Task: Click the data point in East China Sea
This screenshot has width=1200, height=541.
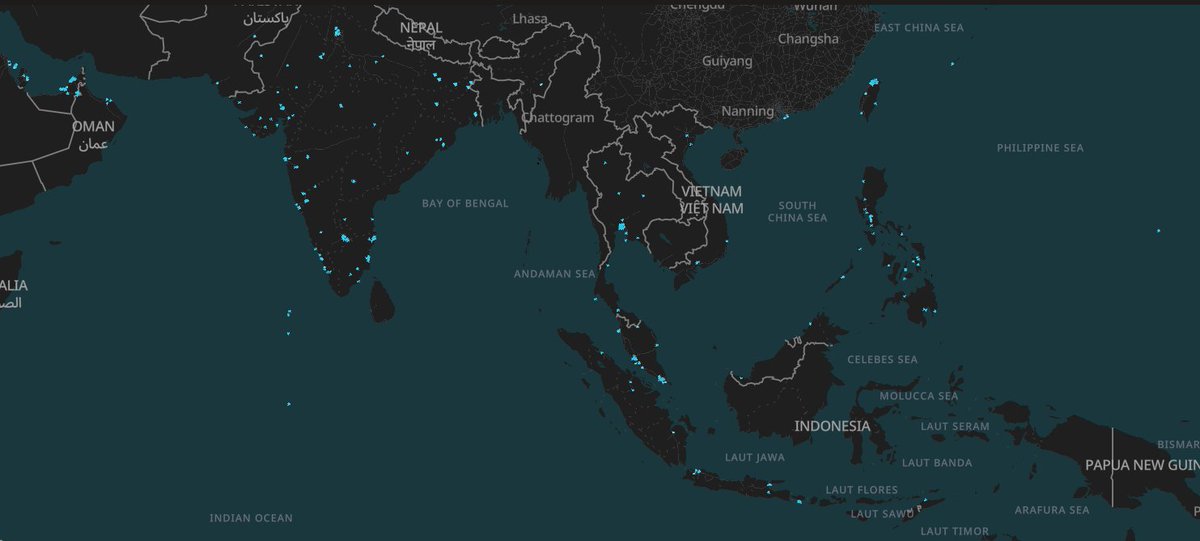Action: click(951, 64)
